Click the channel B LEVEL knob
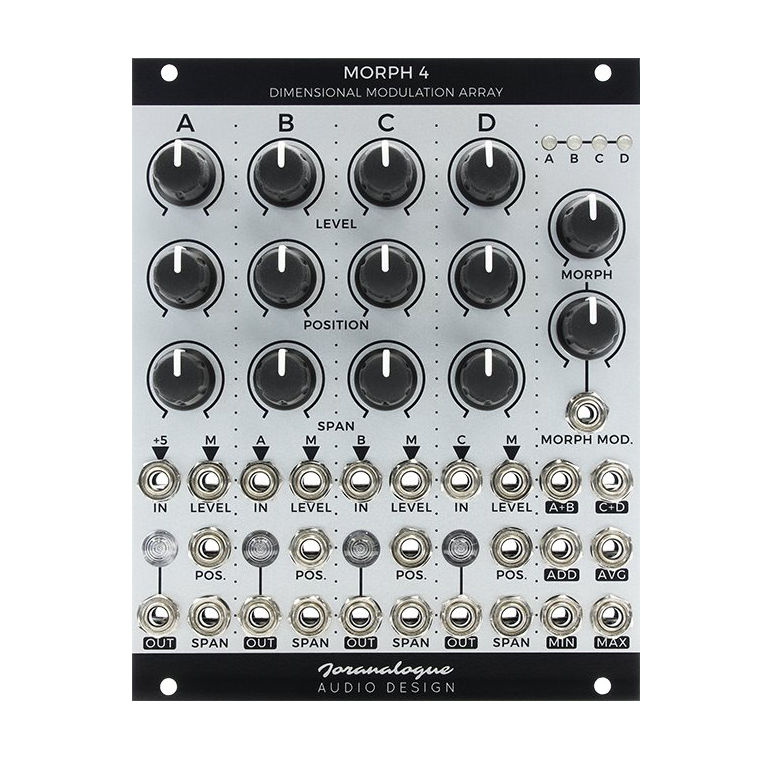 tap(286, 174)
